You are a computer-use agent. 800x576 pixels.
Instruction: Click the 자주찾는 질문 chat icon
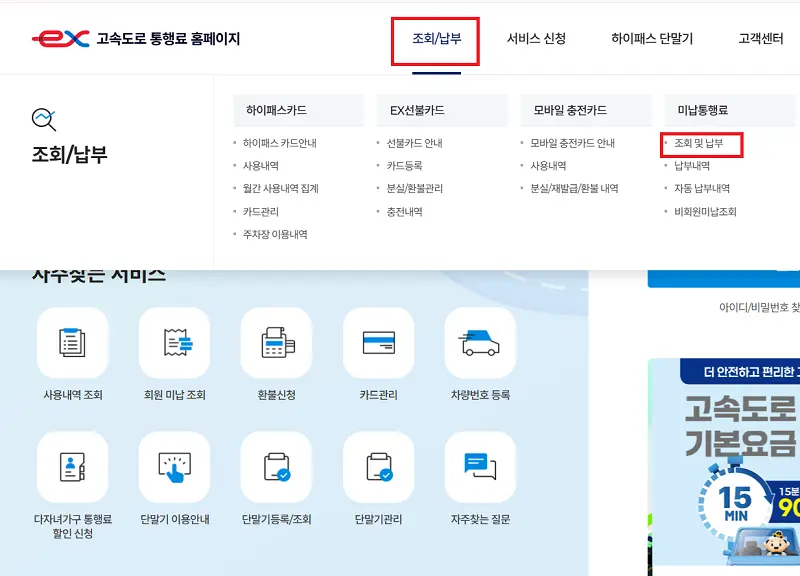(x=480, y=467)
